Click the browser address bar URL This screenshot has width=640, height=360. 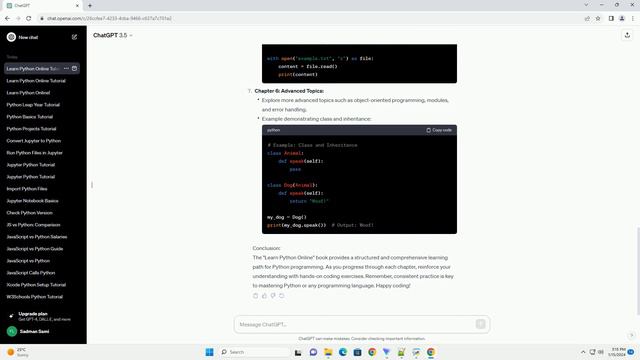(109, 18)
